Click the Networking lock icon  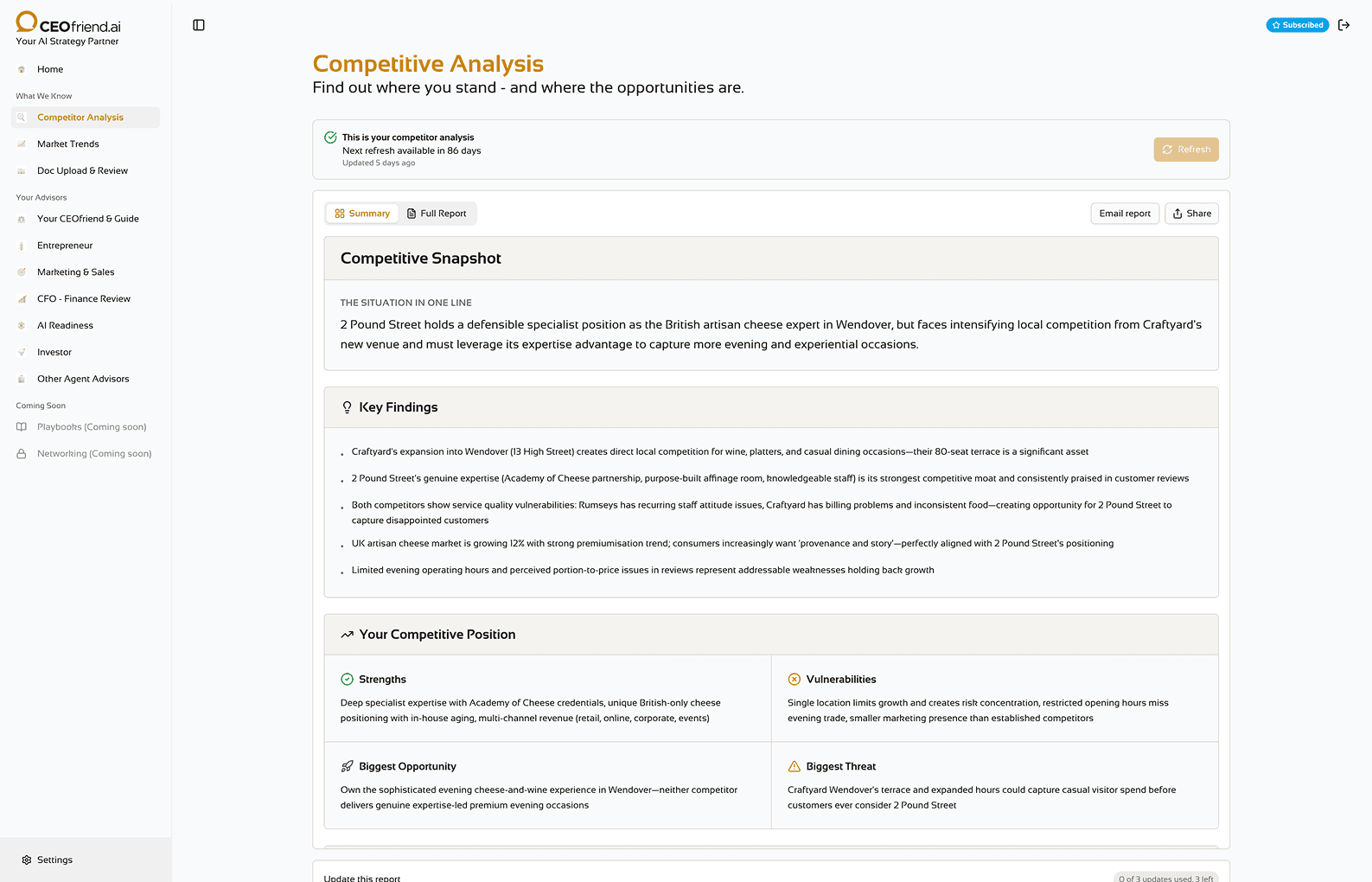22,454
